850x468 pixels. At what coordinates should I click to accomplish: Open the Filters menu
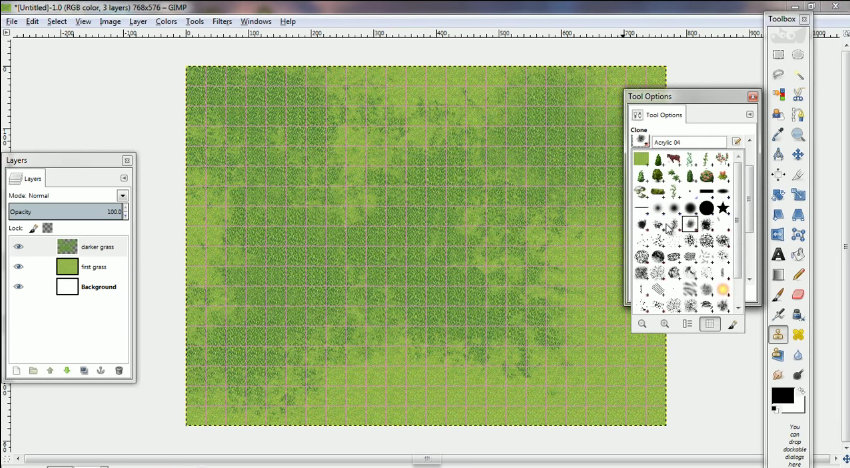(222, 21)
